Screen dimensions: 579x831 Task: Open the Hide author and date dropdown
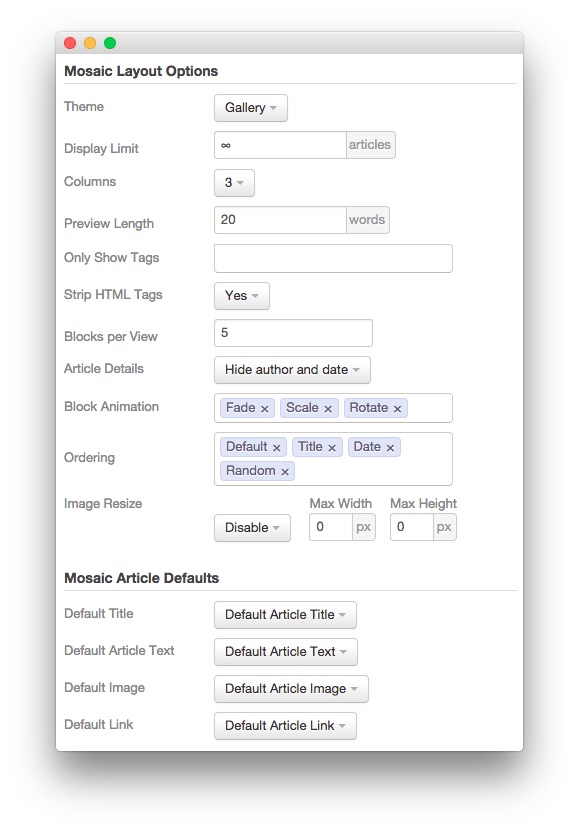coord(292,370)
